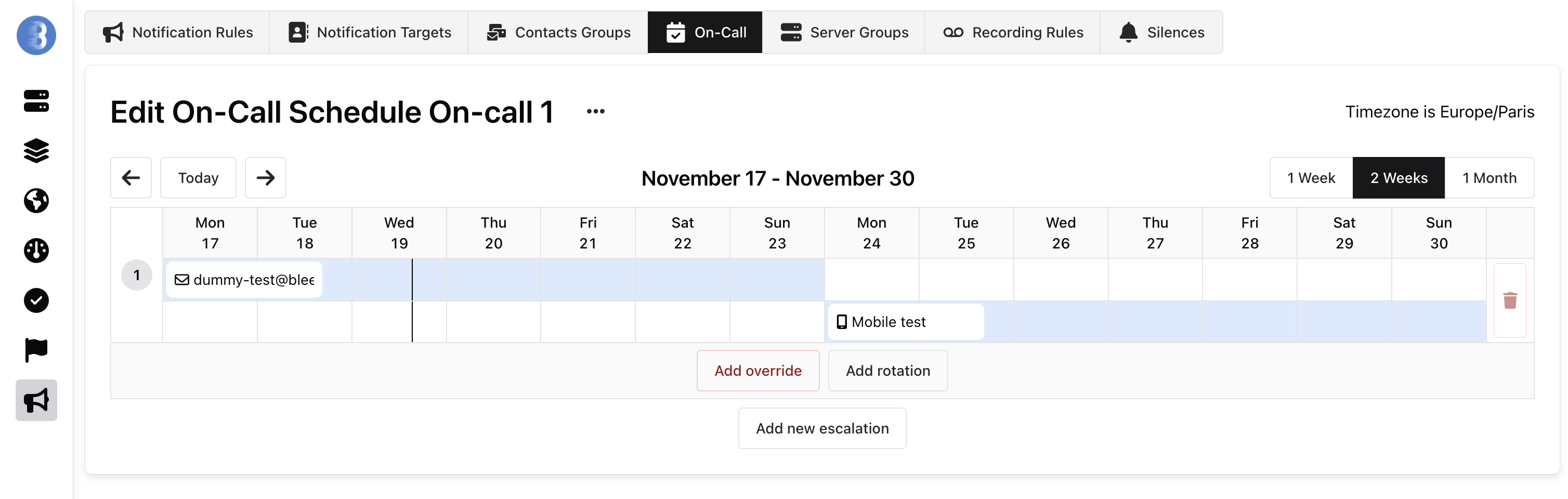Open the globe icon in sidebar
The height and width of the screenshot is (499, 1568).
pyautogui.click(x=36, y=201)
